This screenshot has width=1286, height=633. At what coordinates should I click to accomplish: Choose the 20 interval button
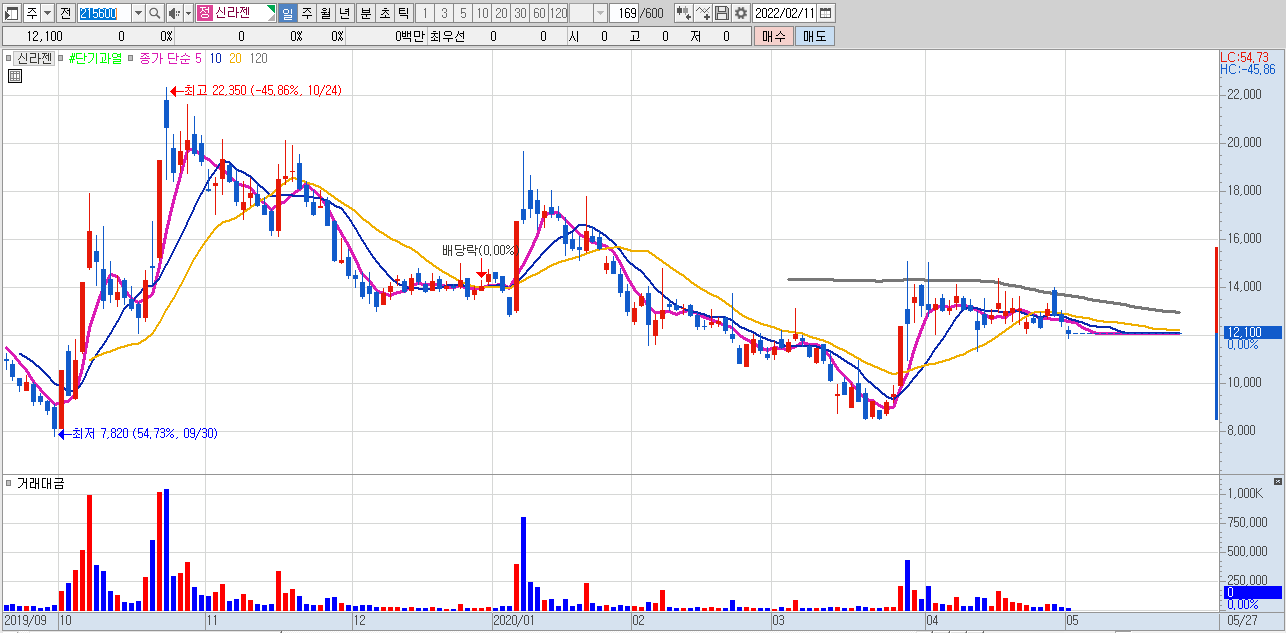[501, 13]
